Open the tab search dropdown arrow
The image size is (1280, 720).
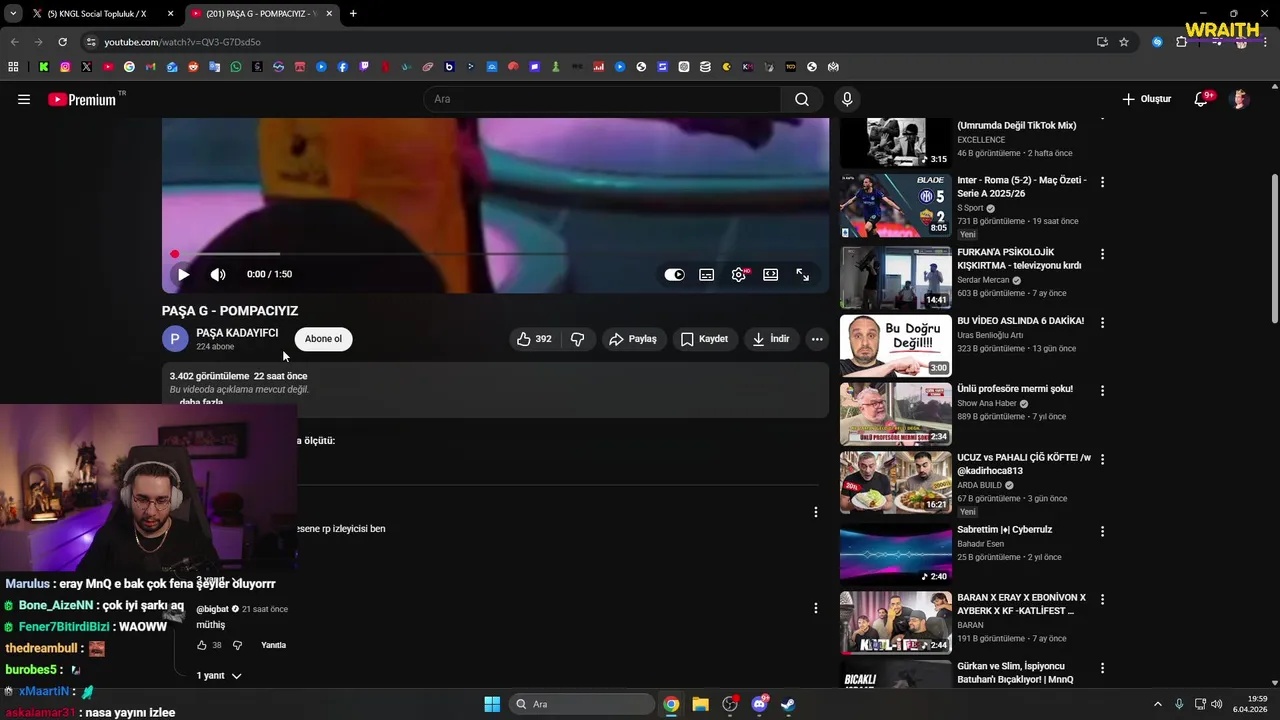(x=12, y=14)
